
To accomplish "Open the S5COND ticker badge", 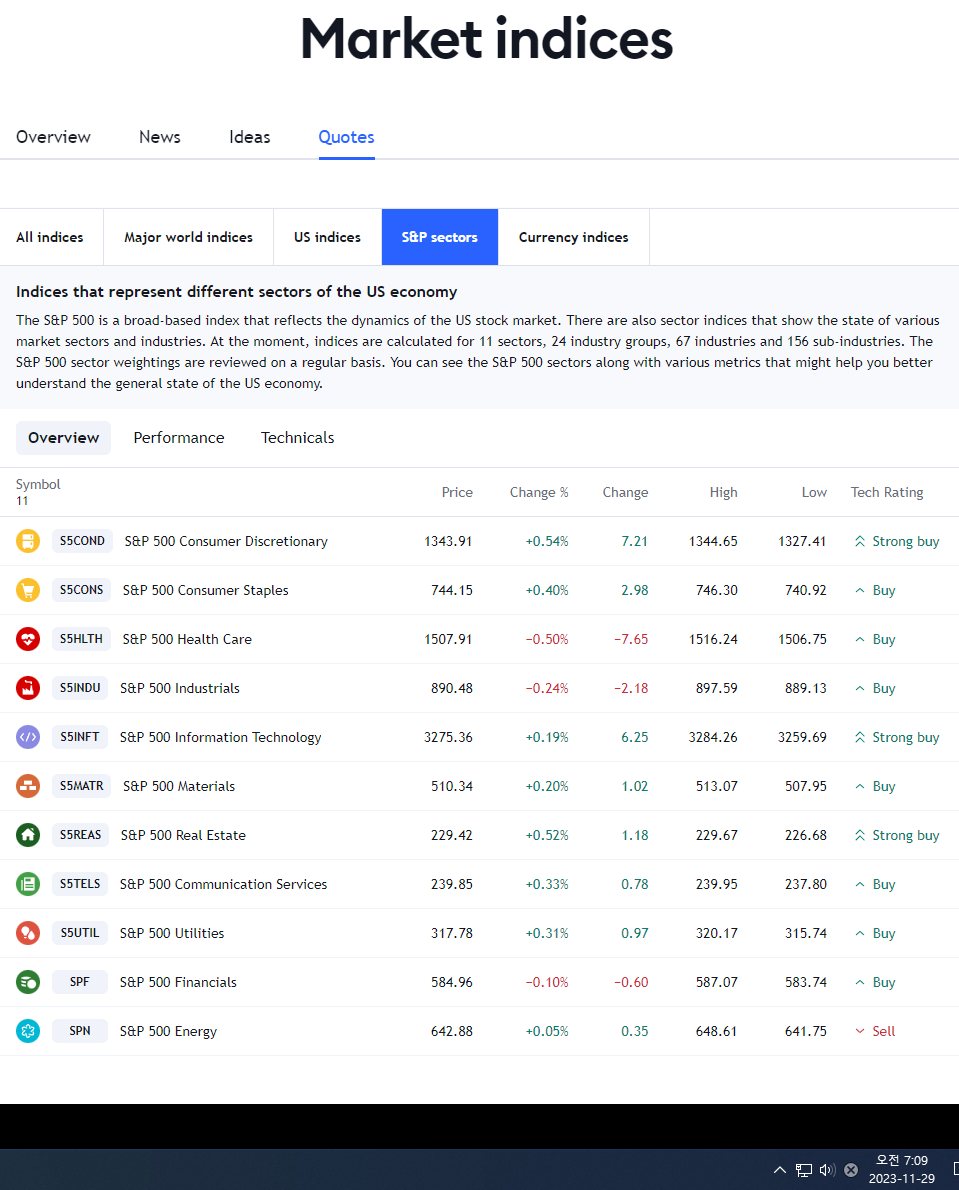I will click(82, 541).
